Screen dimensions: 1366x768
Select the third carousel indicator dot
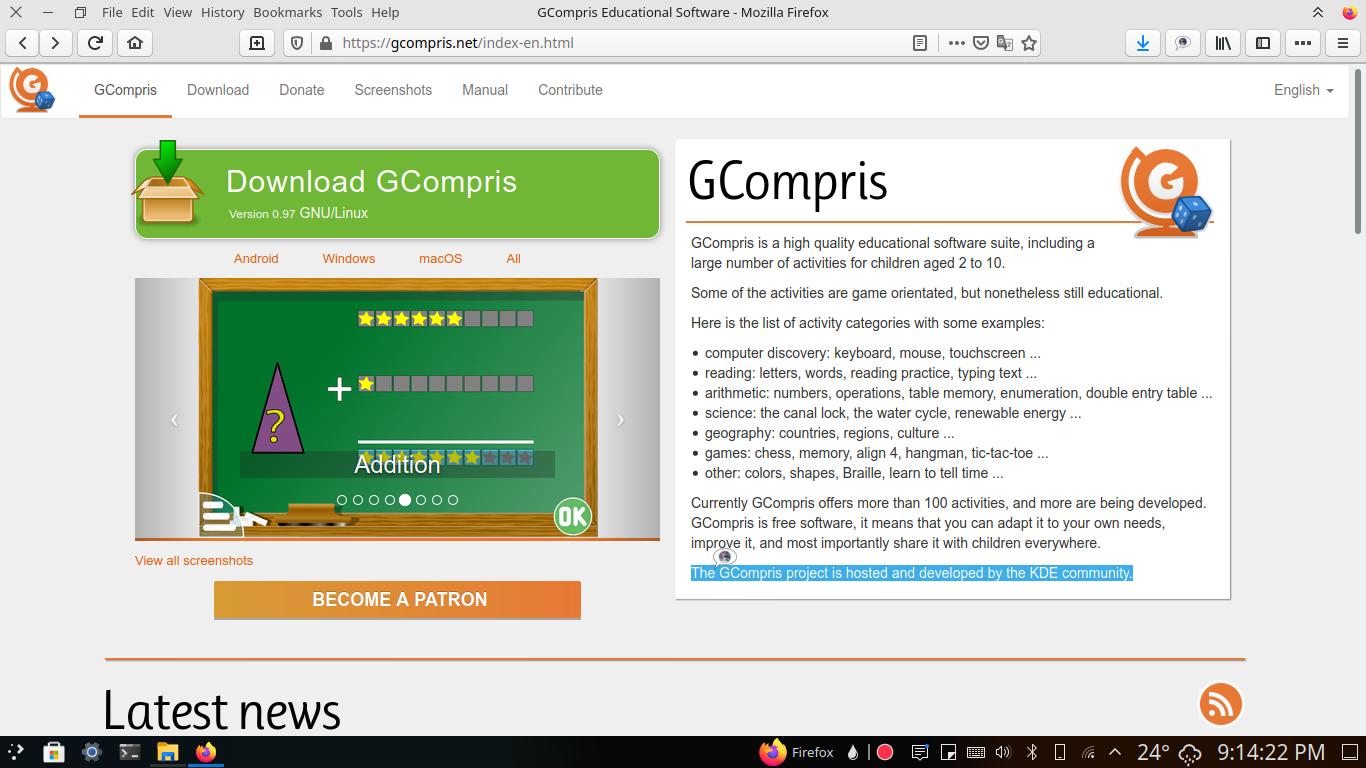tap(374, 499)
